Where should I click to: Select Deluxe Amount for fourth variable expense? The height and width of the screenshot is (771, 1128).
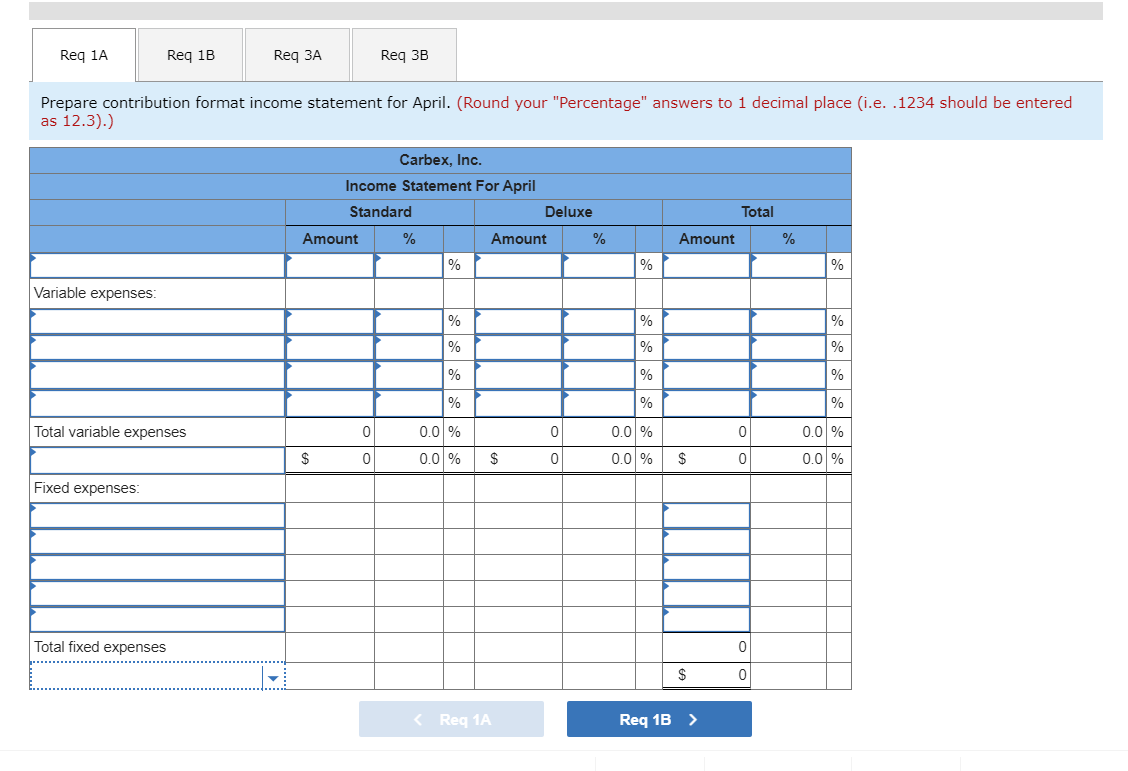(518, 403)
